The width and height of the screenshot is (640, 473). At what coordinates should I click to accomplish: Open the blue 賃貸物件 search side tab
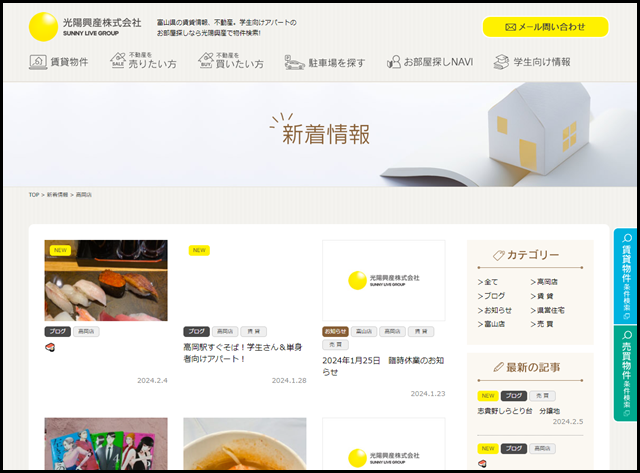(626, 276)
